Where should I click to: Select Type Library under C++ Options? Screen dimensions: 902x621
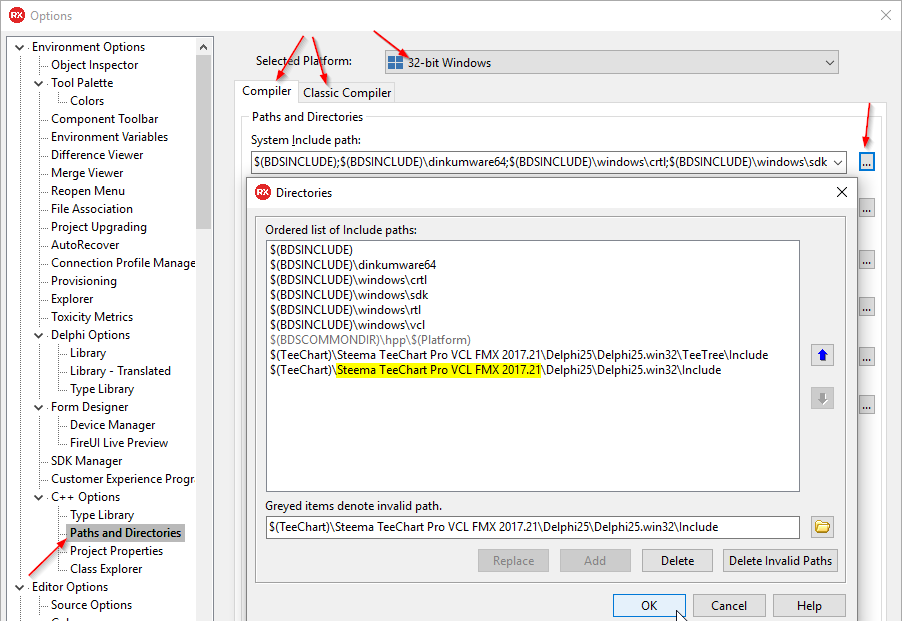(x=102, y=515)
